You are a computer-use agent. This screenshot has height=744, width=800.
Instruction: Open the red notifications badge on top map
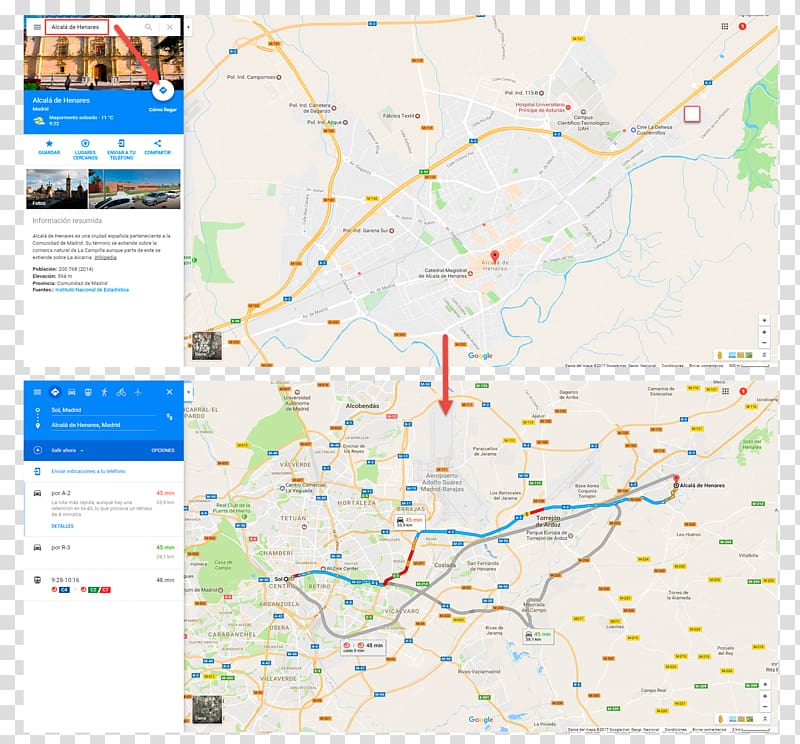pos(742,27)
